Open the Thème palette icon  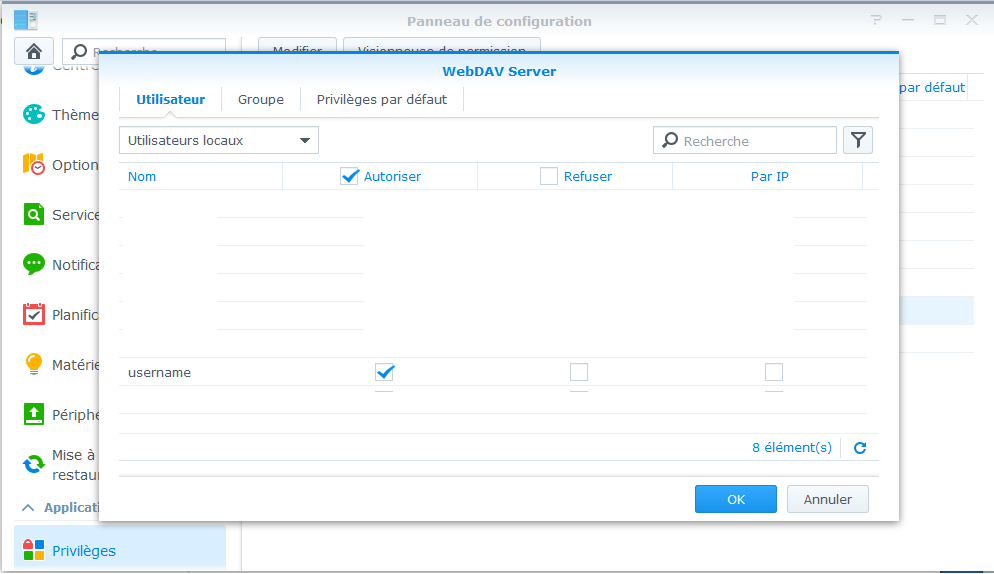(34, 115)
